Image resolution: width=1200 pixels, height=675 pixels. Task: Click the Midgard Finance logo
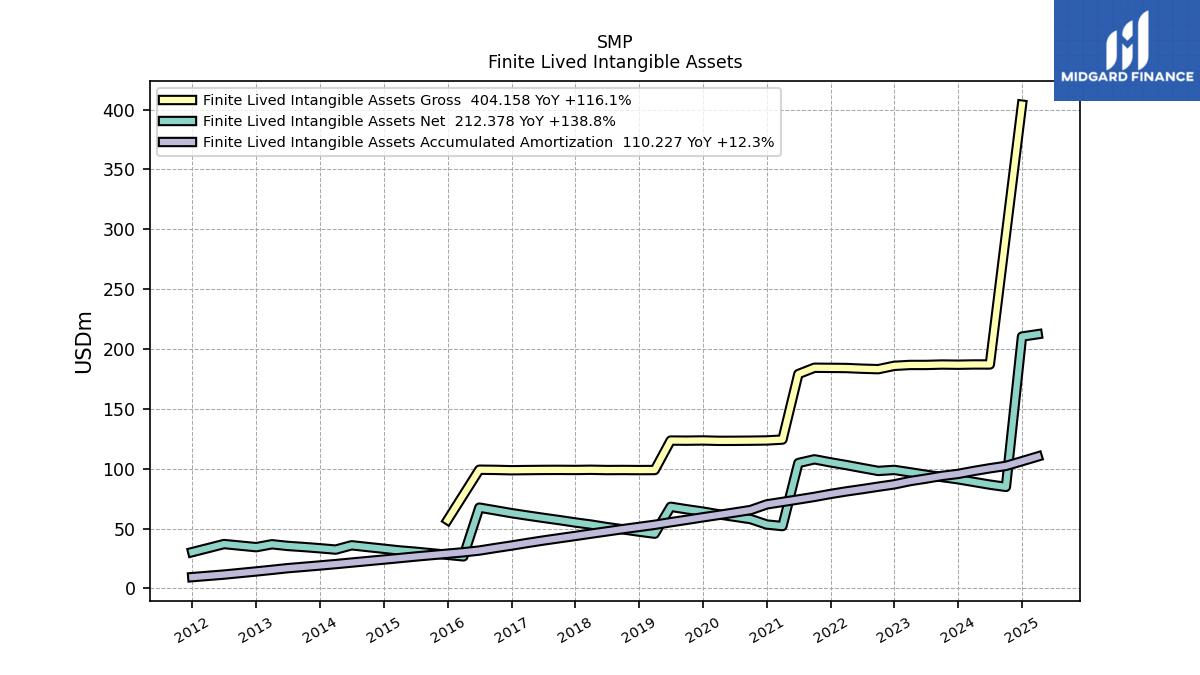1127,50
